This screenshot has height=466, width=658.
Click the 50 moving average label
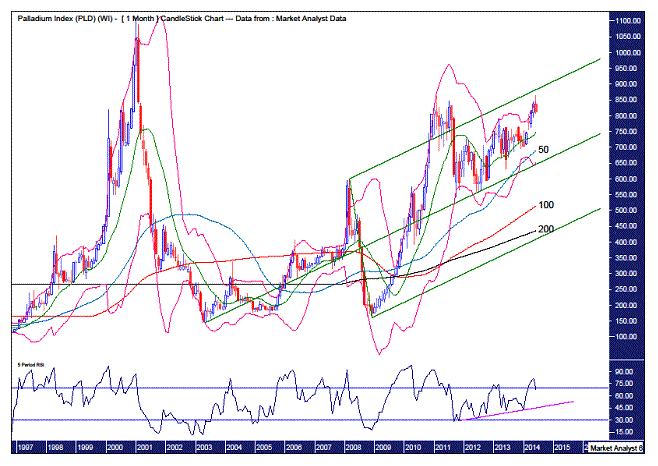[x=543, y=149]
